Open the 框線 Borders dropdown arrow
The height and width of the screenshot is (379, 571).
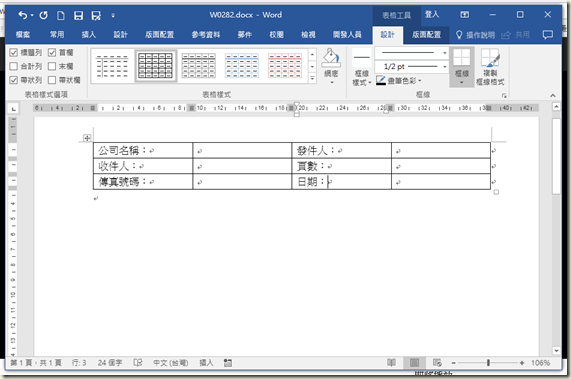coord(461,83)
